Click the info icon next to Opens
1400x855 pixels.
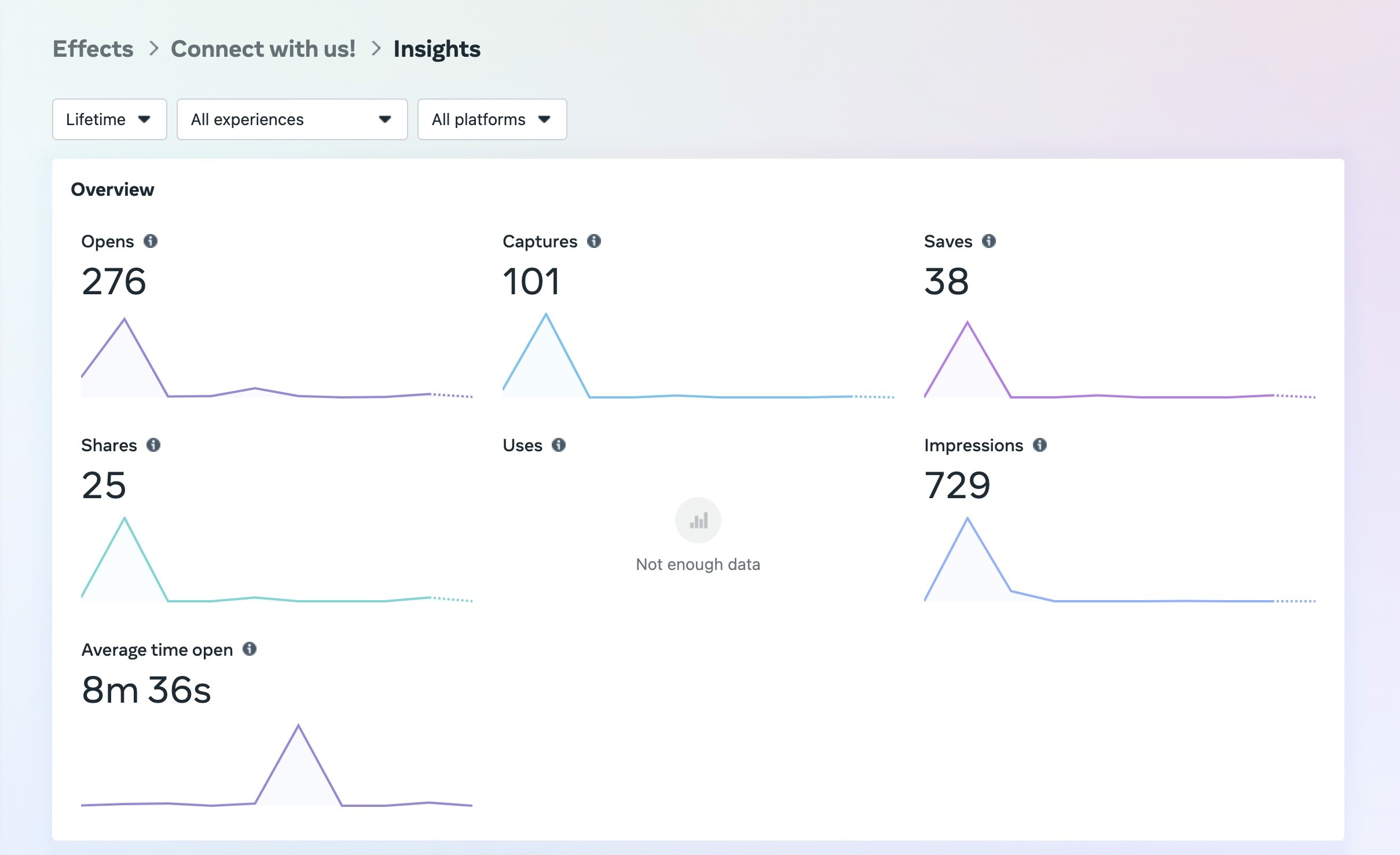[x=151, y=241]
